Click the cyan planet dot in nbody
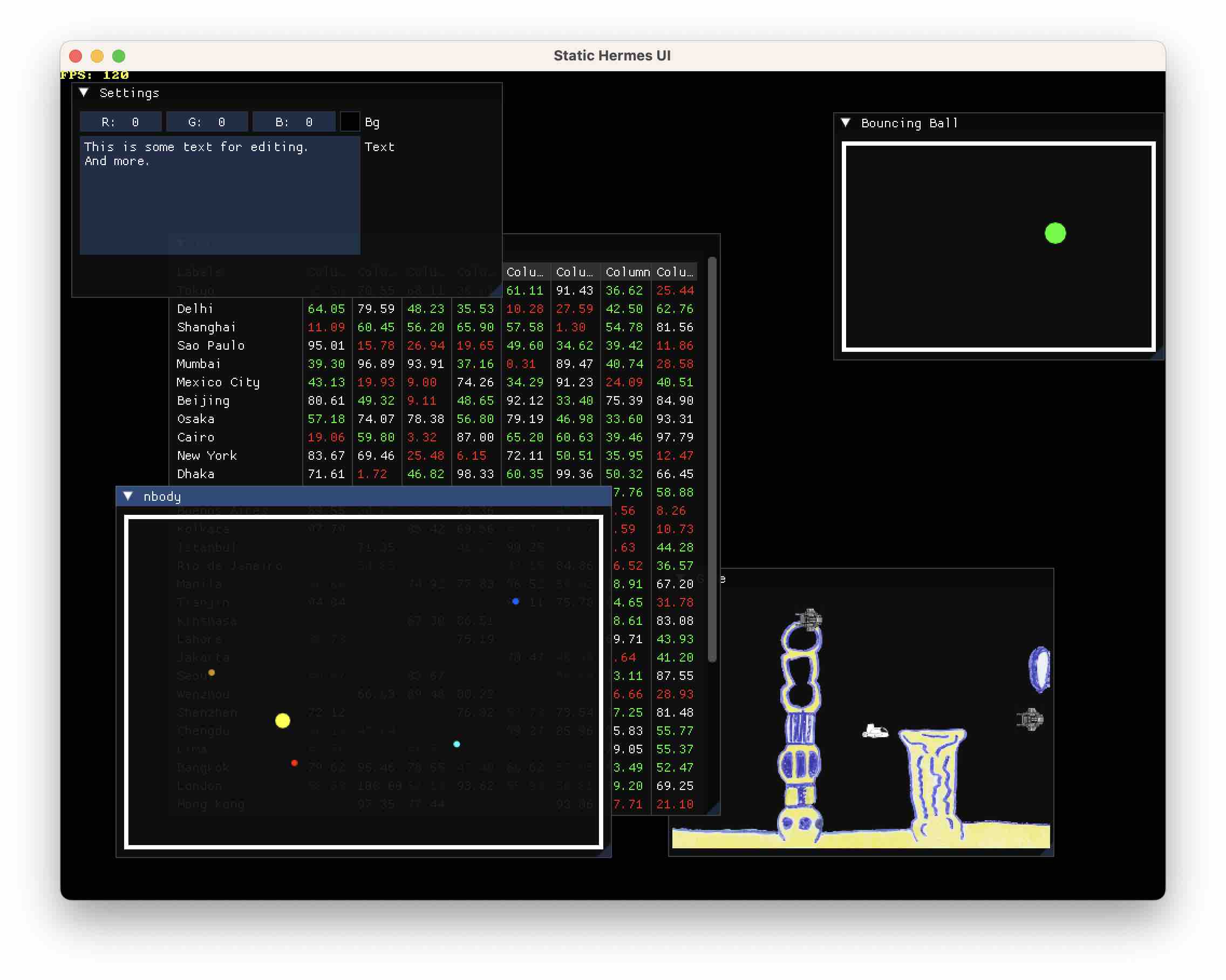Image resolution: width=1226 pixels, height=980 pixels. pos(456,744)
